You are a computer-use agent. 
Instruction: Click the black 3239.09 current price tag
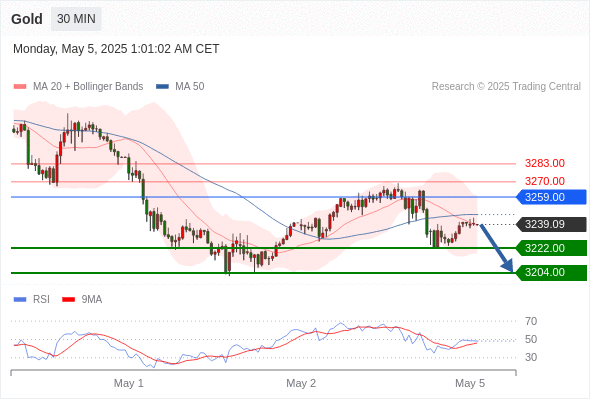point(551,224)
